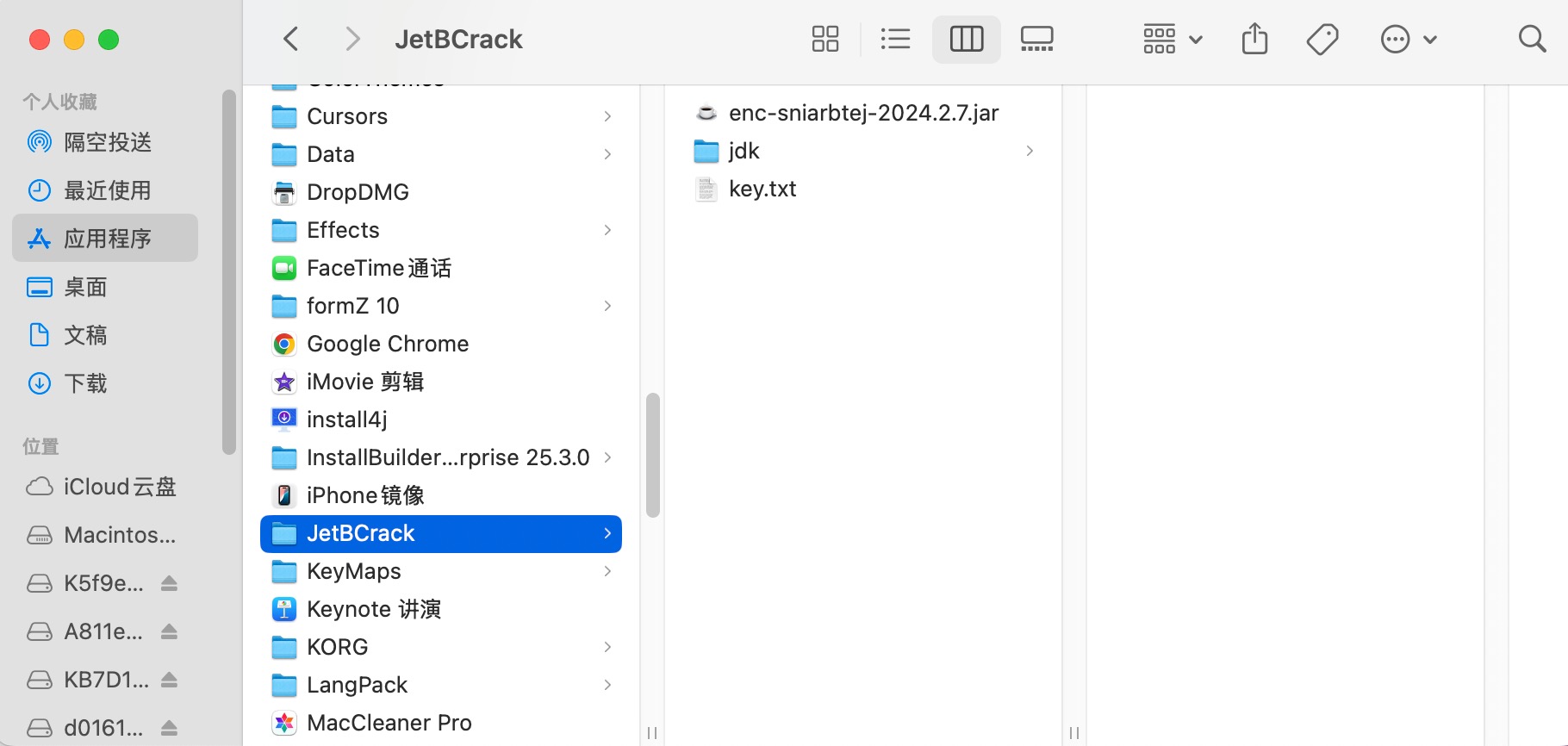Open Applications in the sidebar

click(107, 239)
